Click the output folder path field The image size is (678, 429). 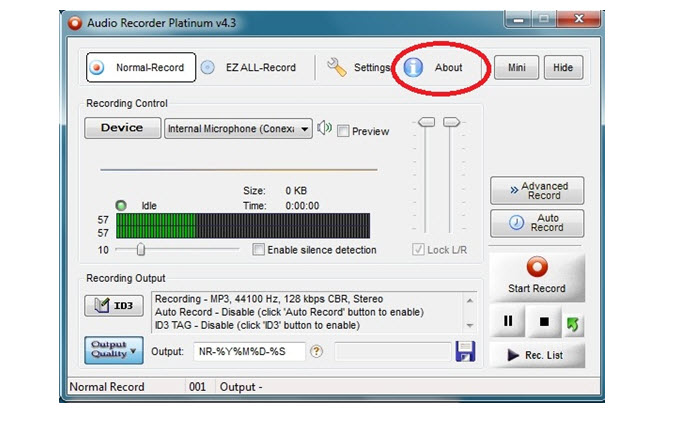tap(393, 352)
